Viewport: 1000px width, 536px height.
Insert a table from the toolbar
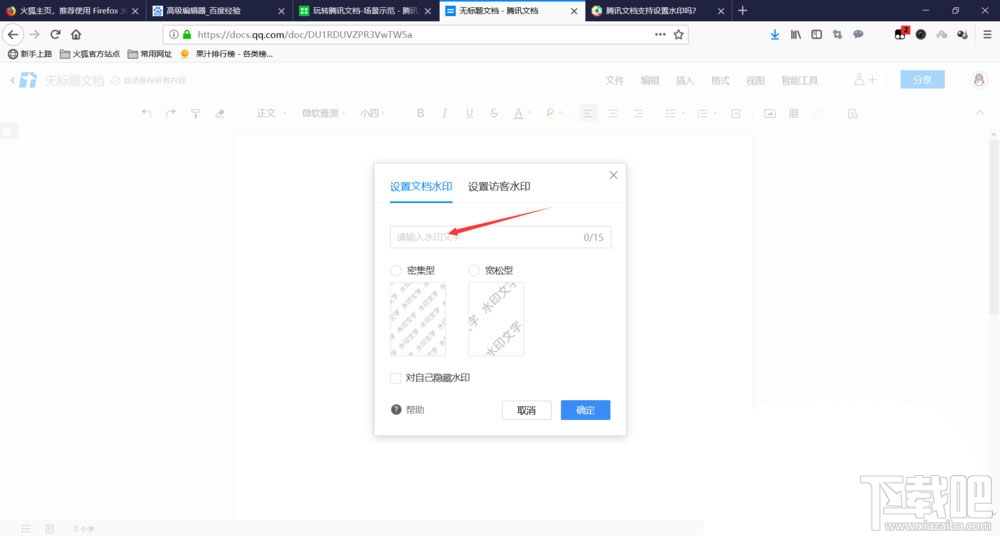(794, 114)
